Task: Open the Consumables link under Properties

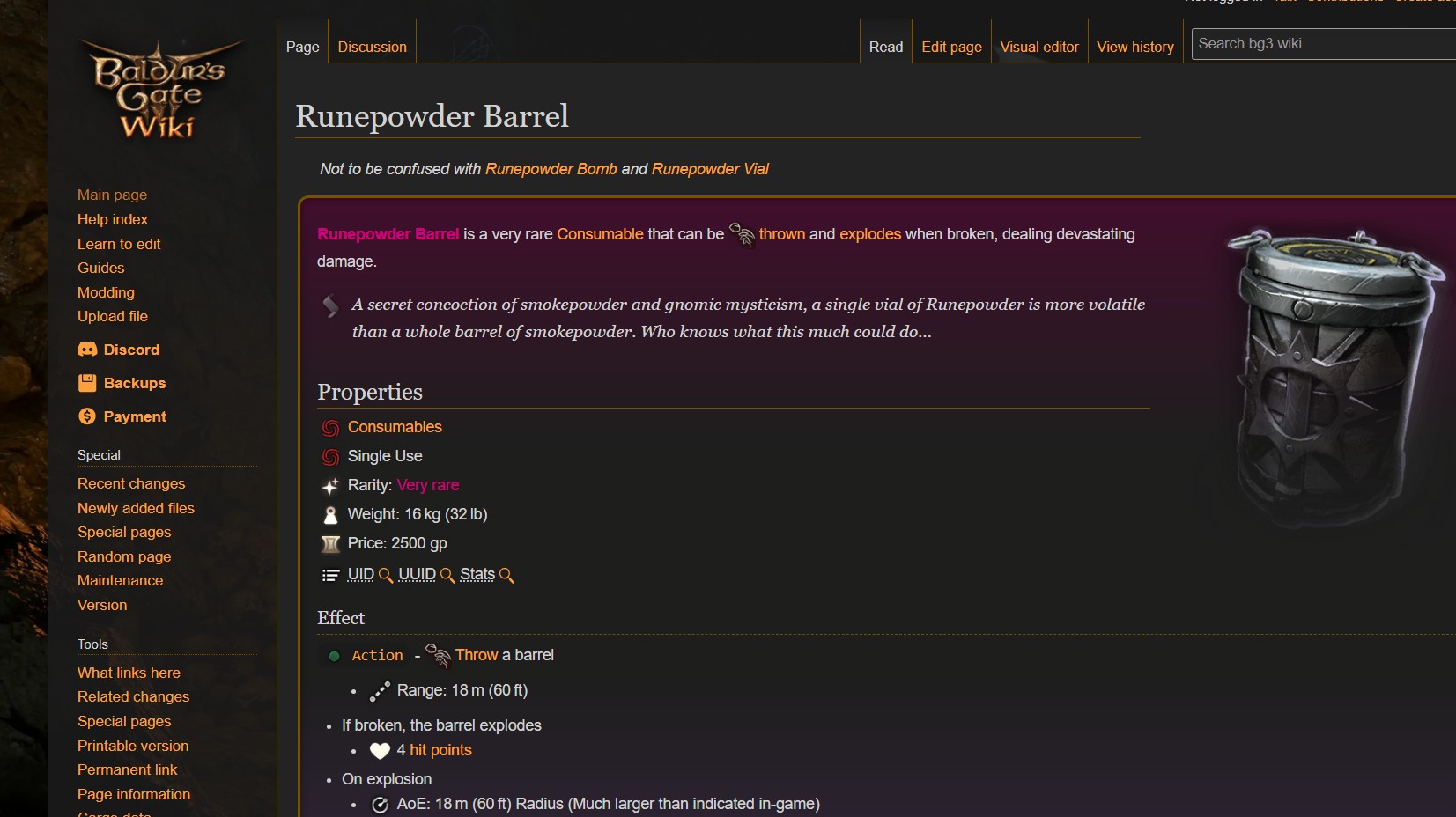Action: click(395, 427)
